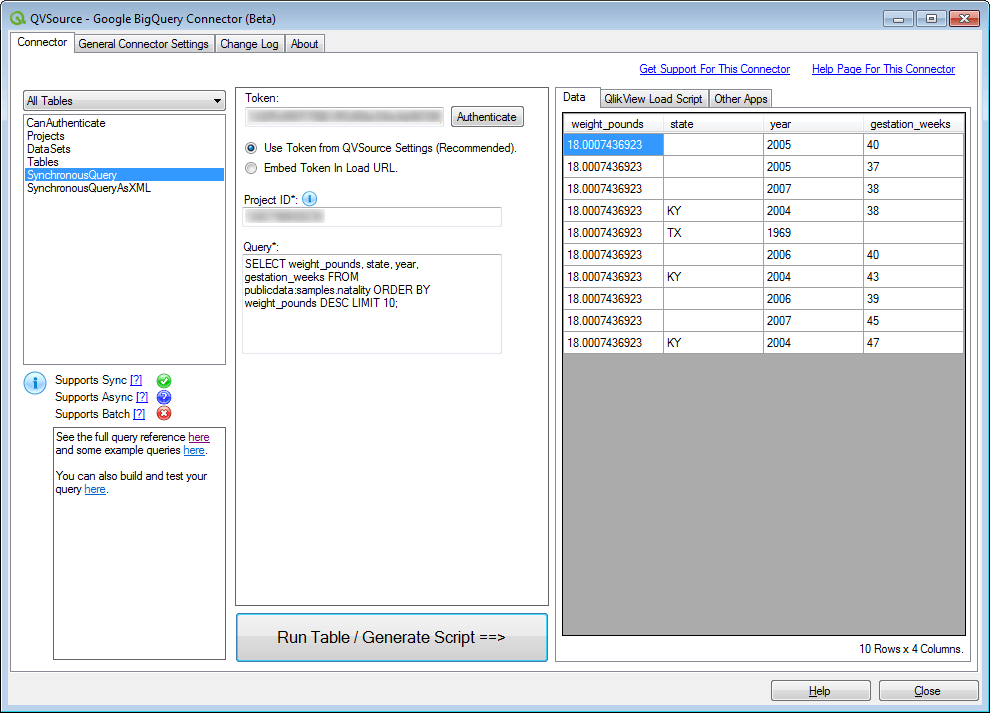Click the gestation weeks cell showing 43
Screen dimensions: 990x713
click(914, 277)
